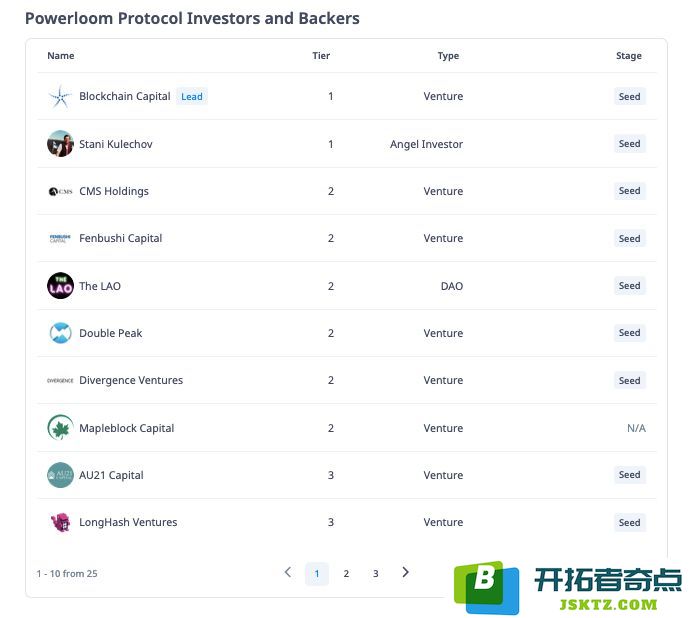Click the Blockchain Capital star logo
Viewport: 694px width, 618px height.
click(60, 97)
